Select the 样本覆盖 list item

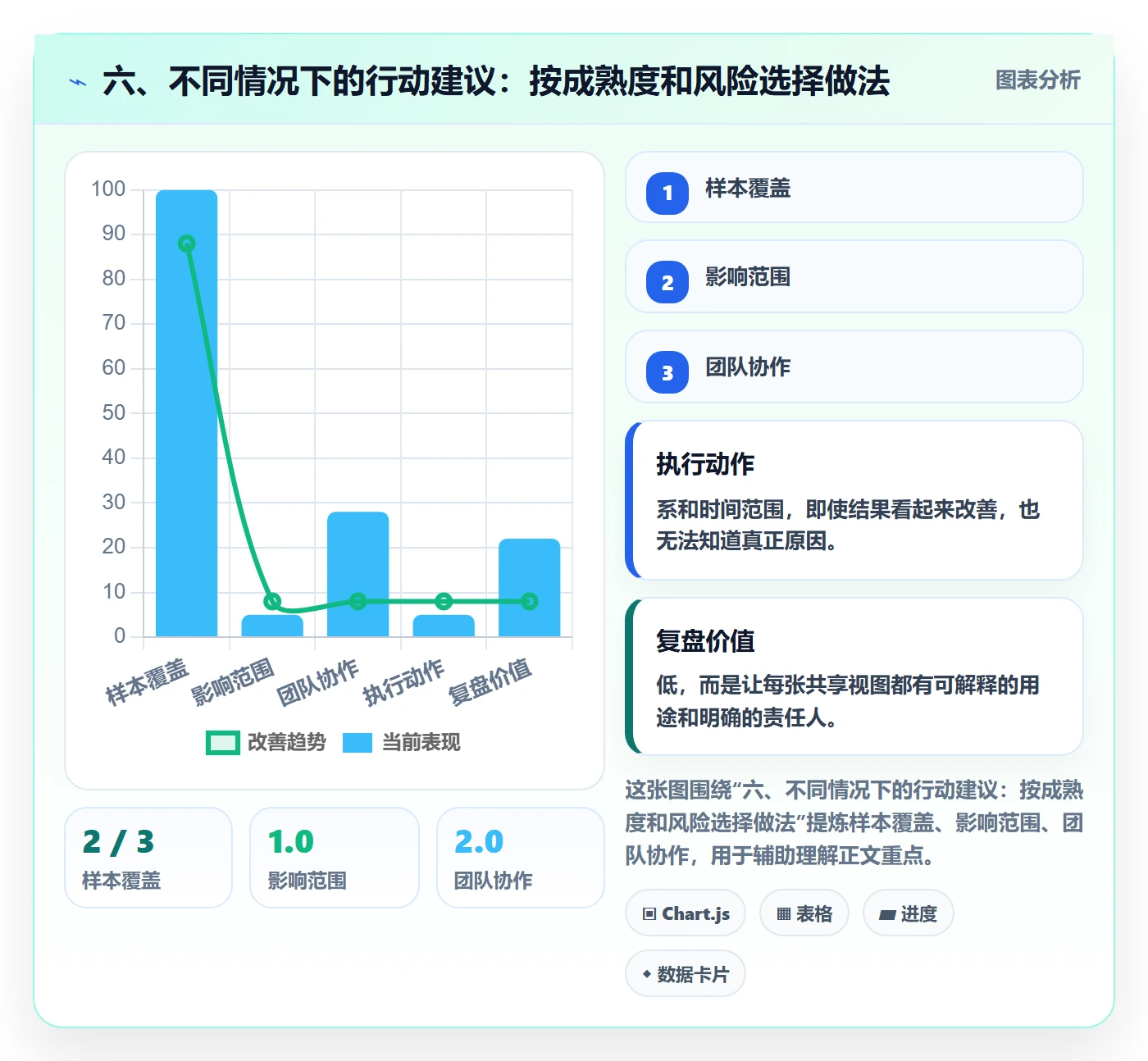[x=854, y=188]
